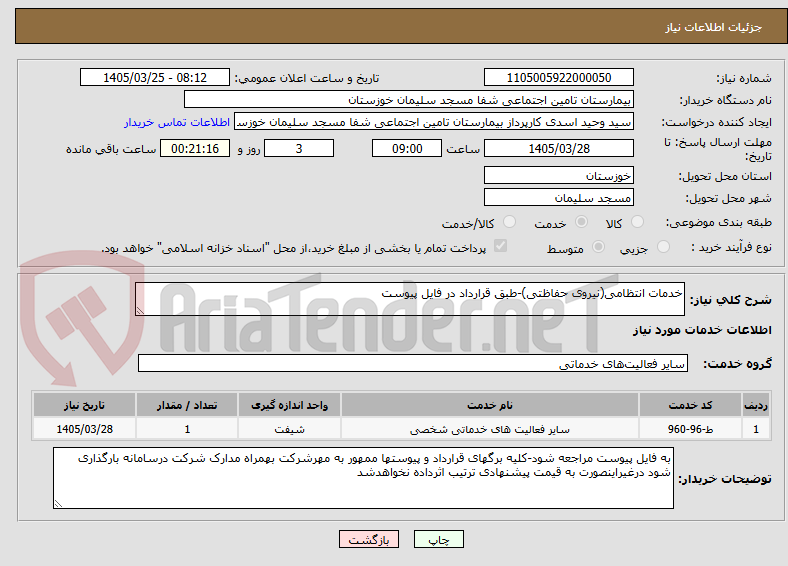Click the بازگشت (back) button

coord(369,539)
